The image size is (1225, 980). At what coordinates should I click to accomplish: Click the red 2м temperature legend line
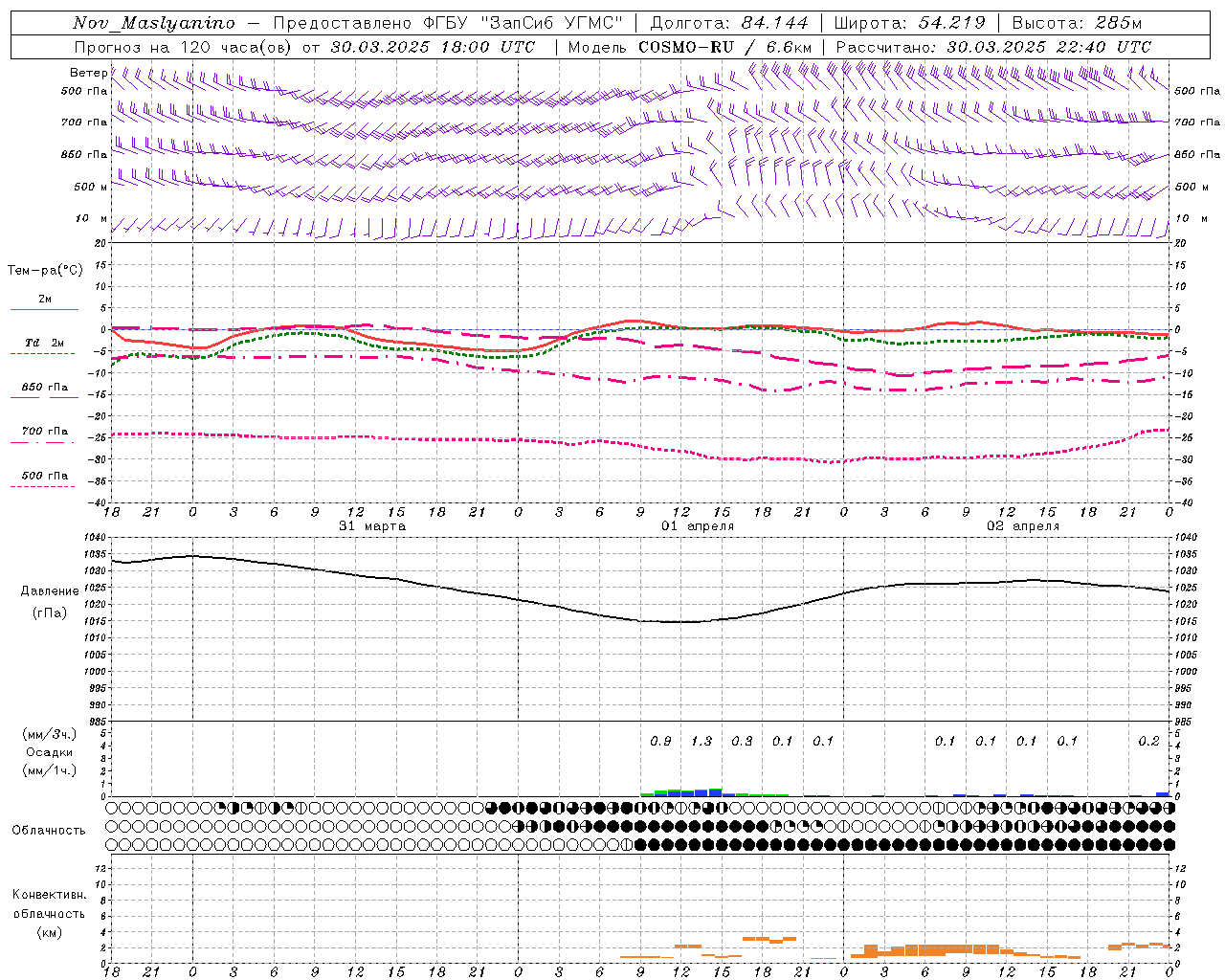[x=44, y=309]
